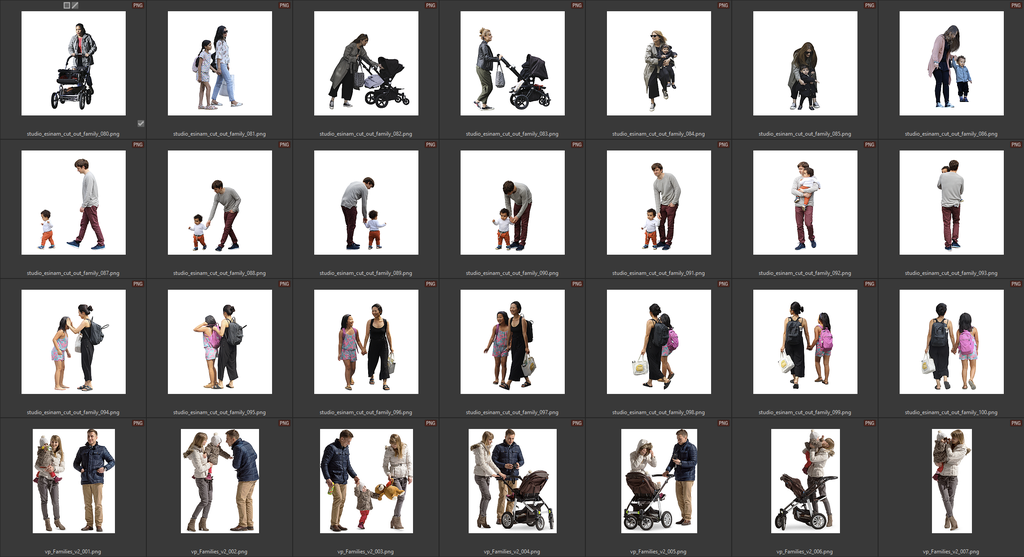Select the woman with walker thumbnail family_080
This screenshot has height=557, width=1024.
73,65
